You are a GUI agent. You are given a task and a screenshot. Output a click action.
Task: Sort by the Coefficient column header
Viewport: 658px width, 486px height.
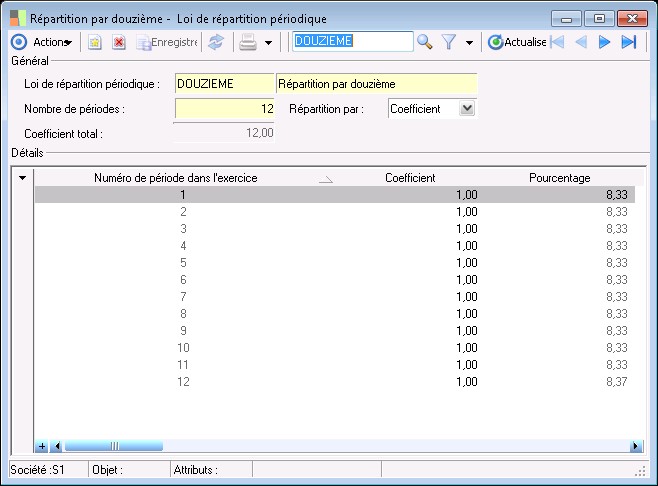pos(409,178)
